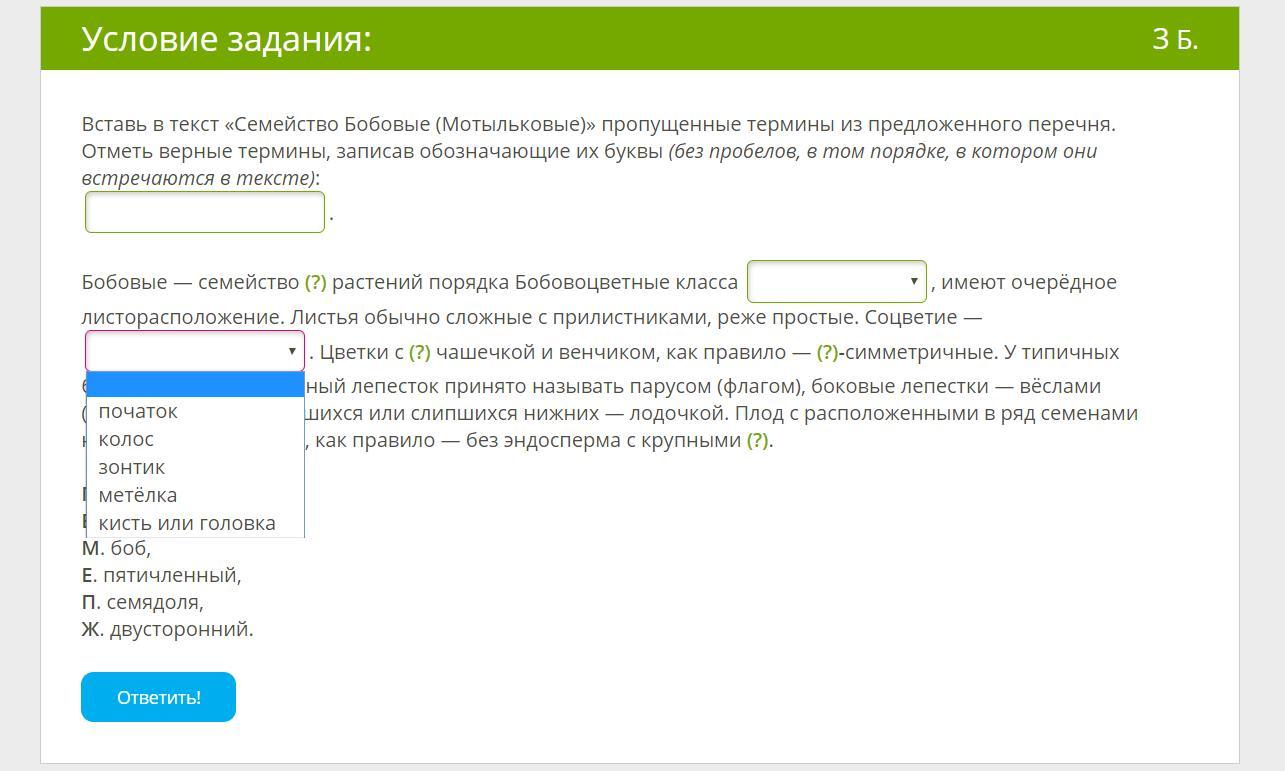Open the plant class dropdown after 'класса'

[837, 282]
